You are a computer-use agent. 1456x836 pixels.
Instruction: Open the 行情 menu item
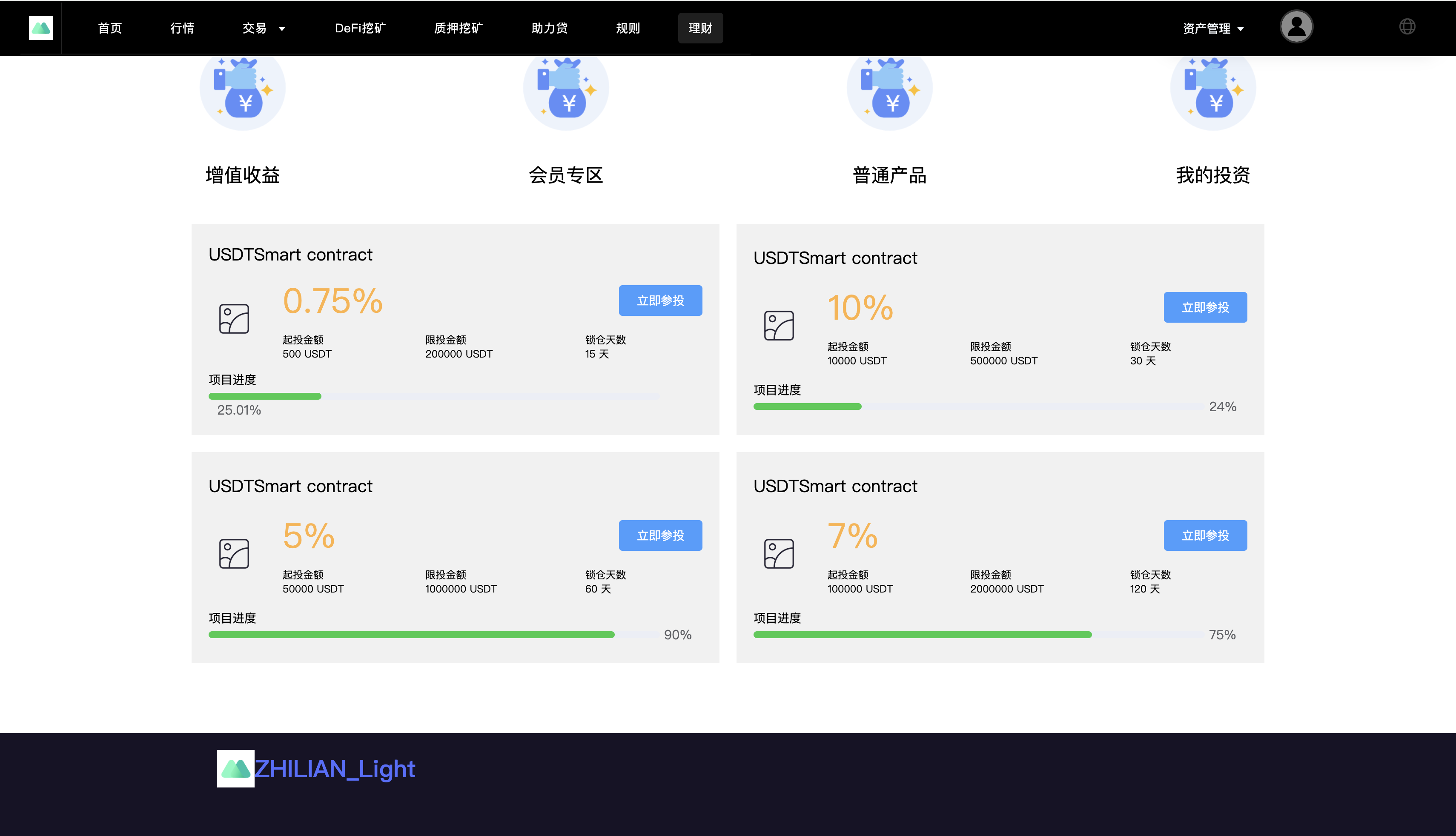click(x=183, y=28)
